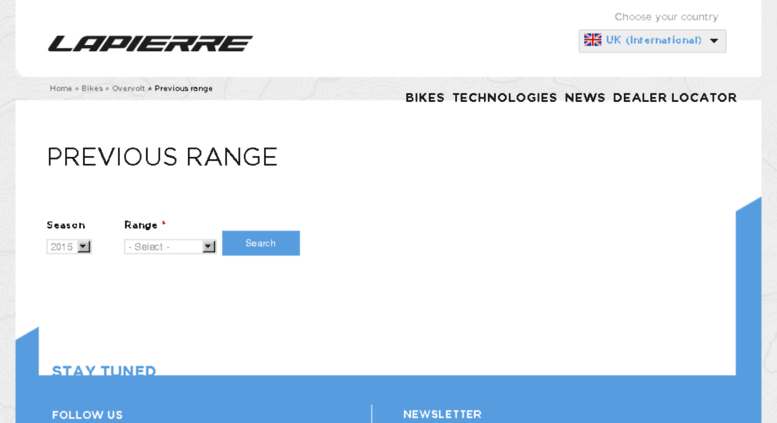Click the PREVIOUS RANGE heading
The width and height of the screenshot is (777, 423).
(162, 157)
